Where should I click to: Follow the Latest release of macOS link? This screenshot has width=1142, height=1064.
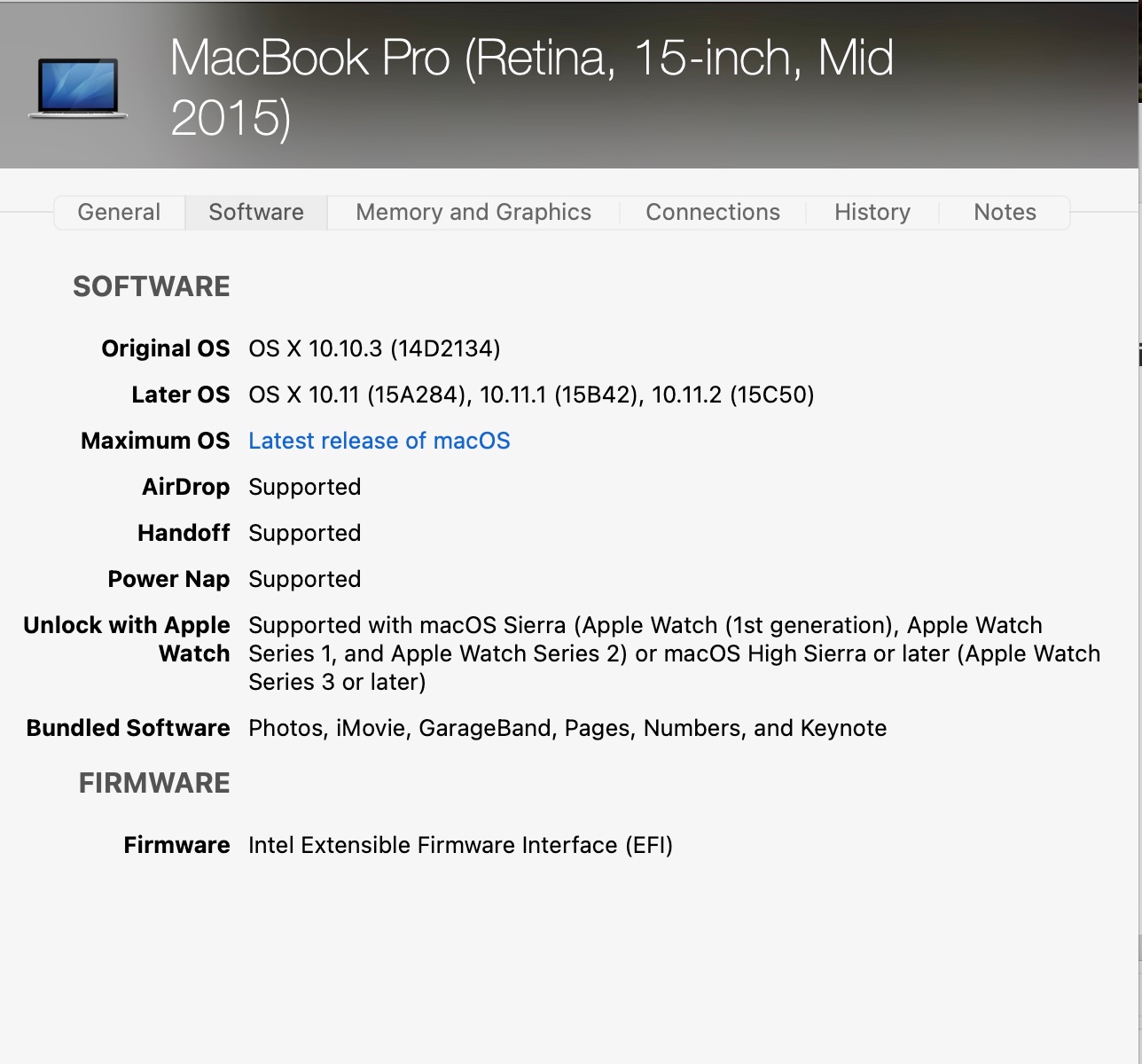tap(379, 441)
